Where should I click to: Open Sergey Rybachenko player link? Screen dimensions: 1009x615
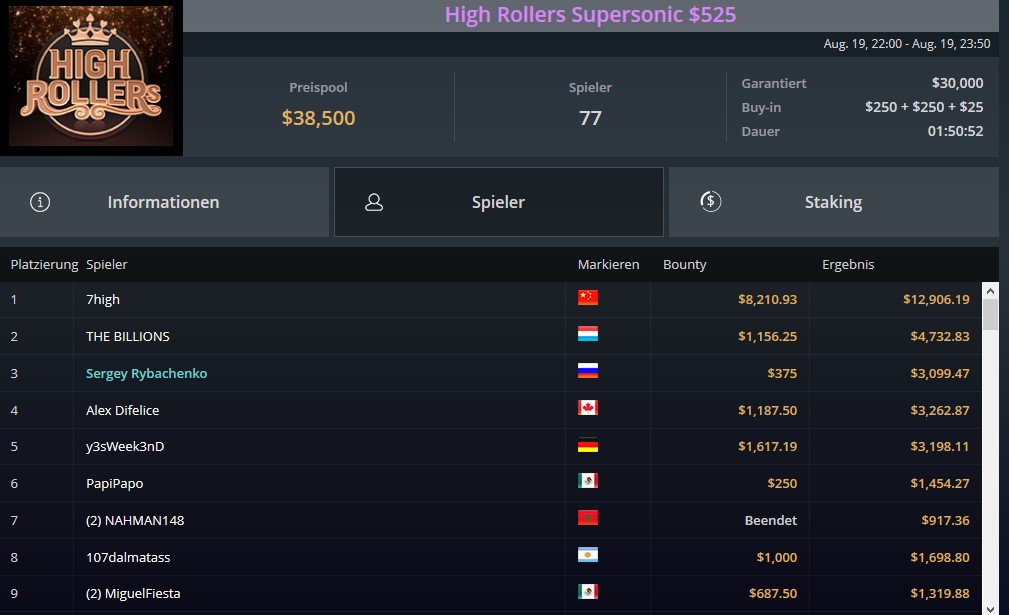(x=147, y=374)
